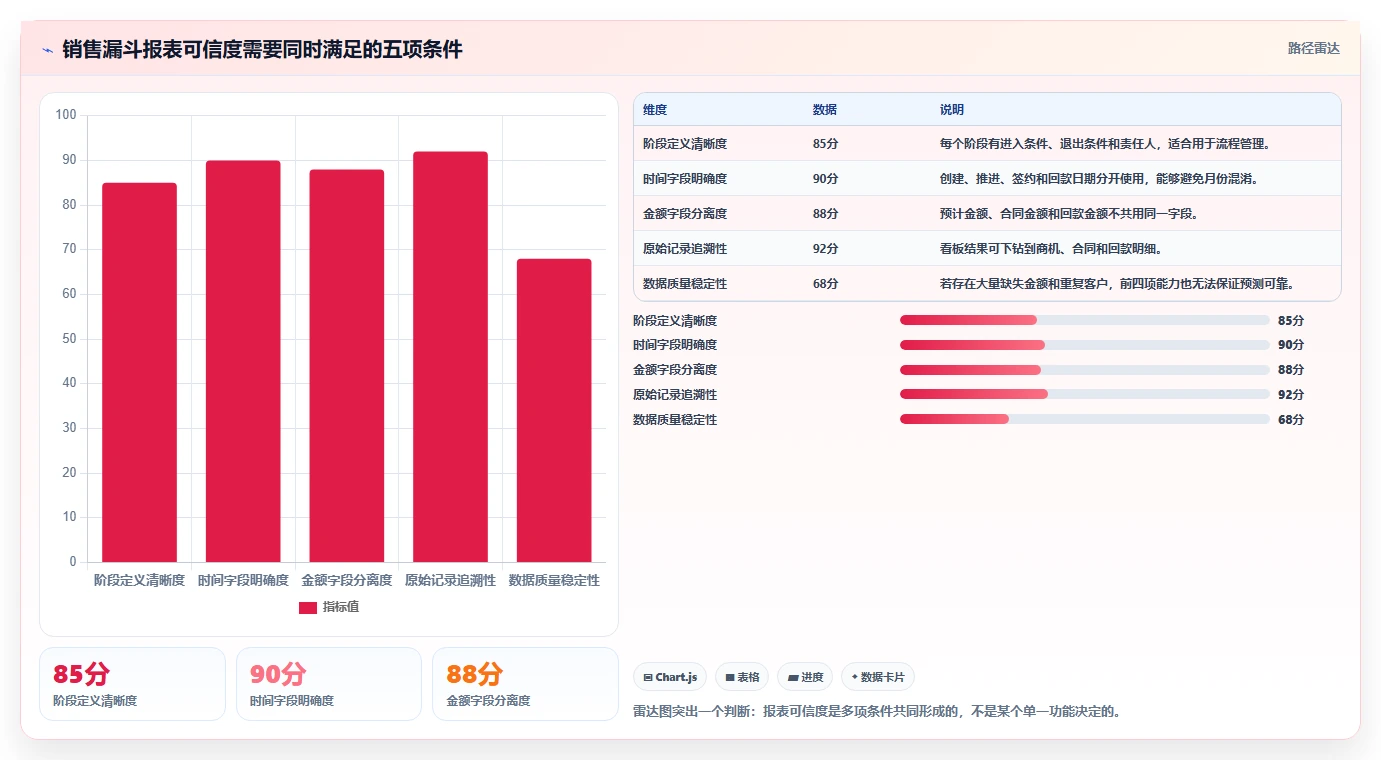Viewport: 1381px width, 760px height.
Task: Select the 数据卡片 tag chip
Action: click(x=878, y=677)
